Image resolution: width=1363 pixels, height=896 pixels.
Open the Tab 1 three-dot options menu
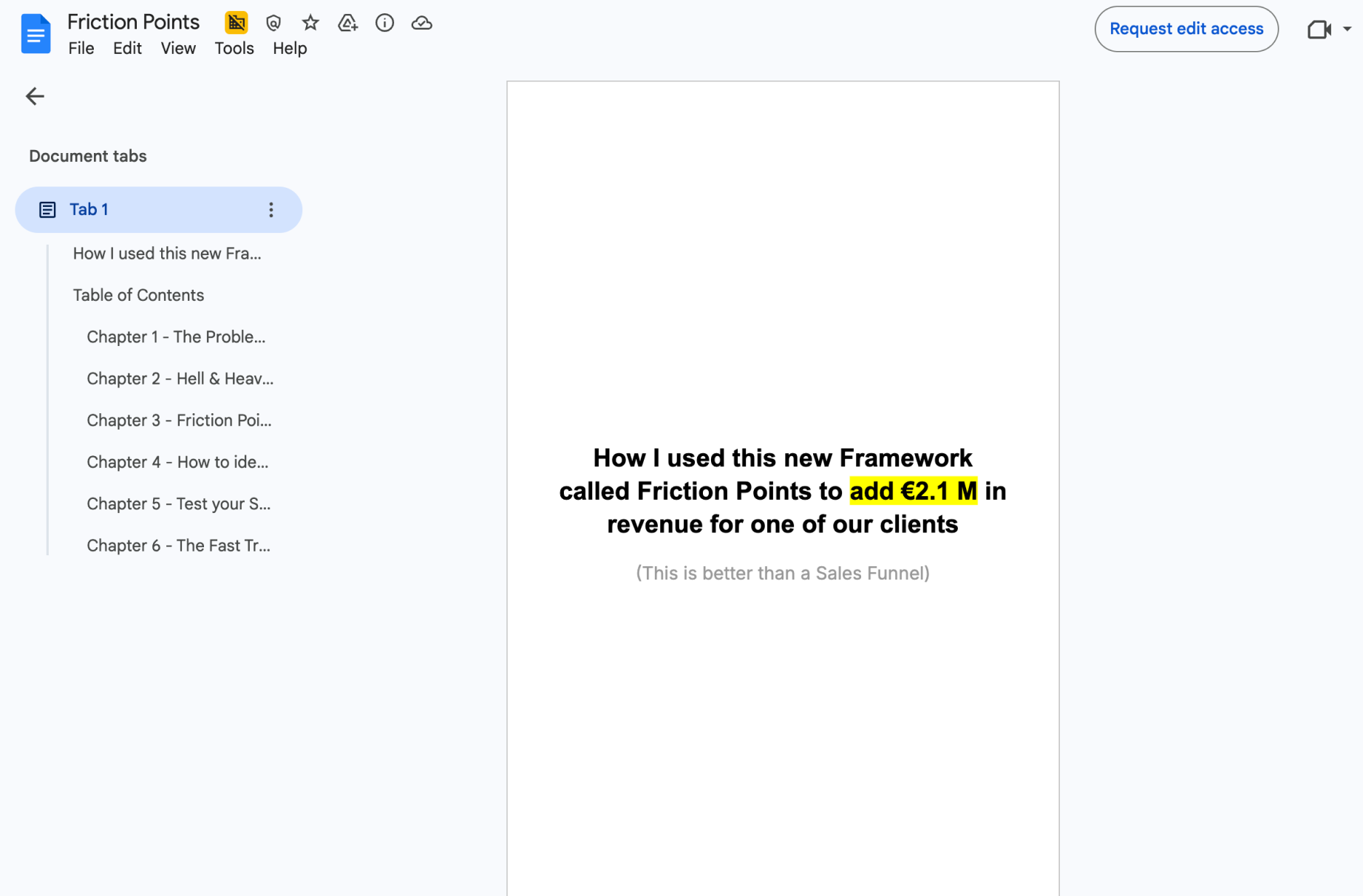click(x=271, y=210)
